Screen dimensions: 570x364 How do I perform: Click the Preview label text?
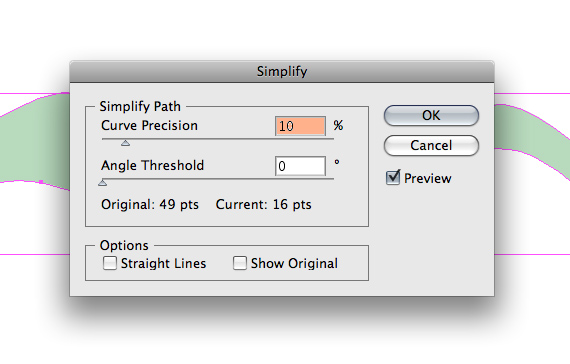[x=428, y=179]
